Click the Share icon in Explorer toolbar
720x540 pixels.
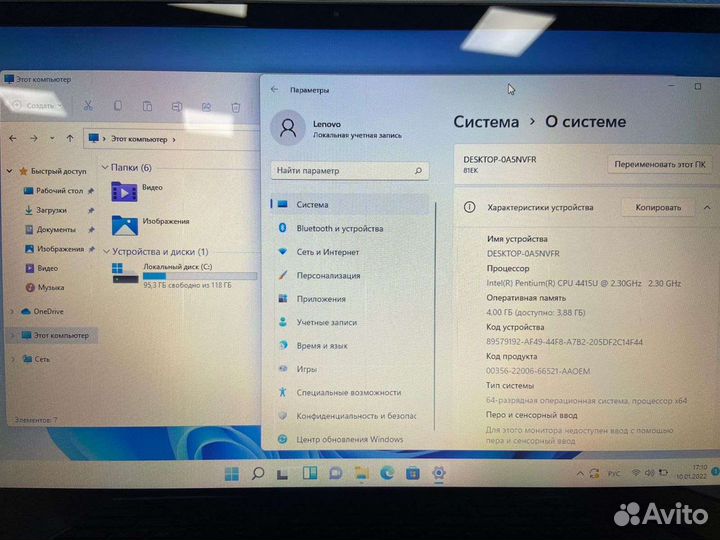point(206,107)
